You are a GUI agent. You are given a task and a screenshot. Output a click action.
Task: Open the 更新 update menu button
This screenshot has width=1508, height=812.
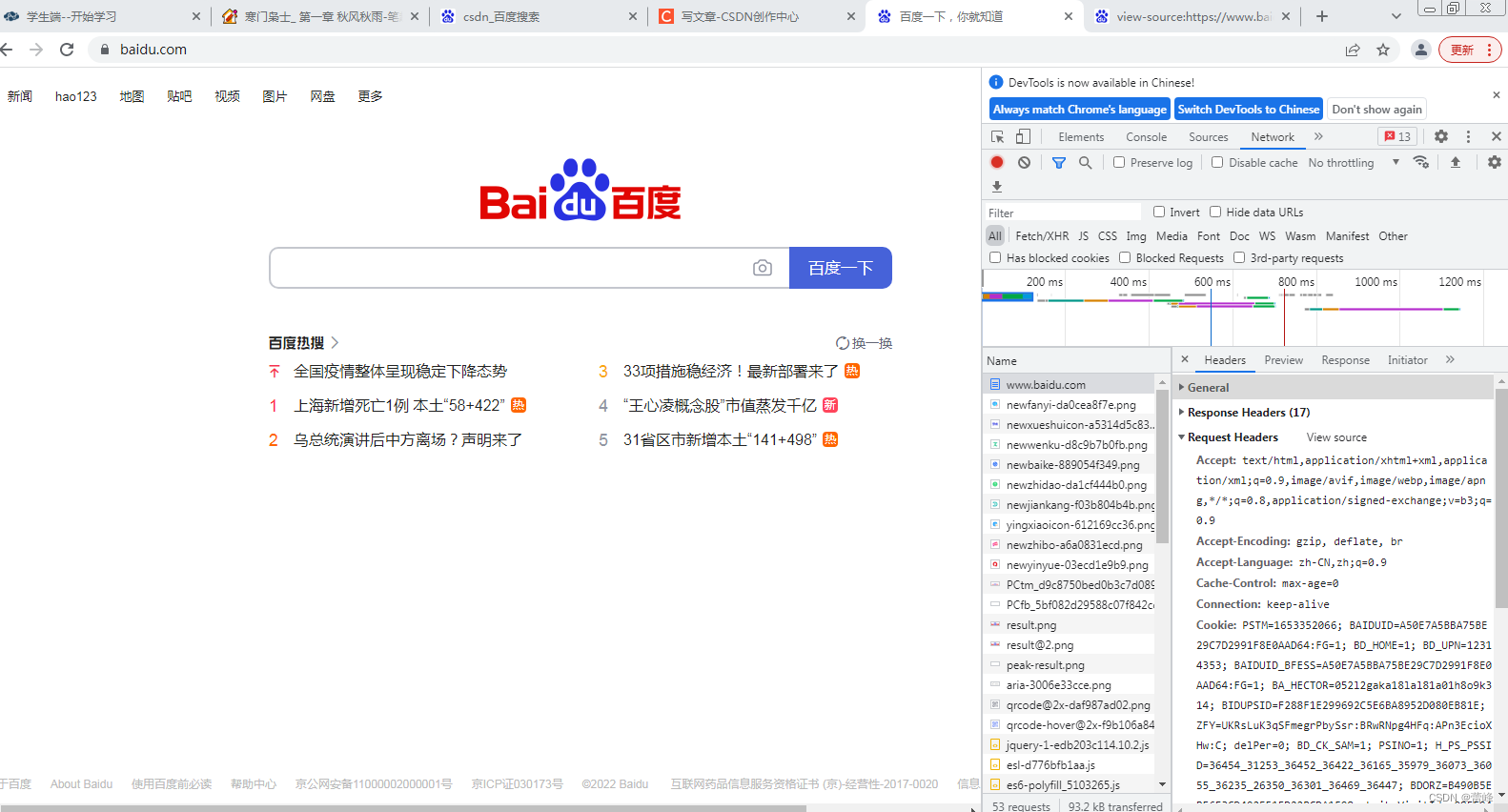pyautogui.click(x=1470, y=50)
